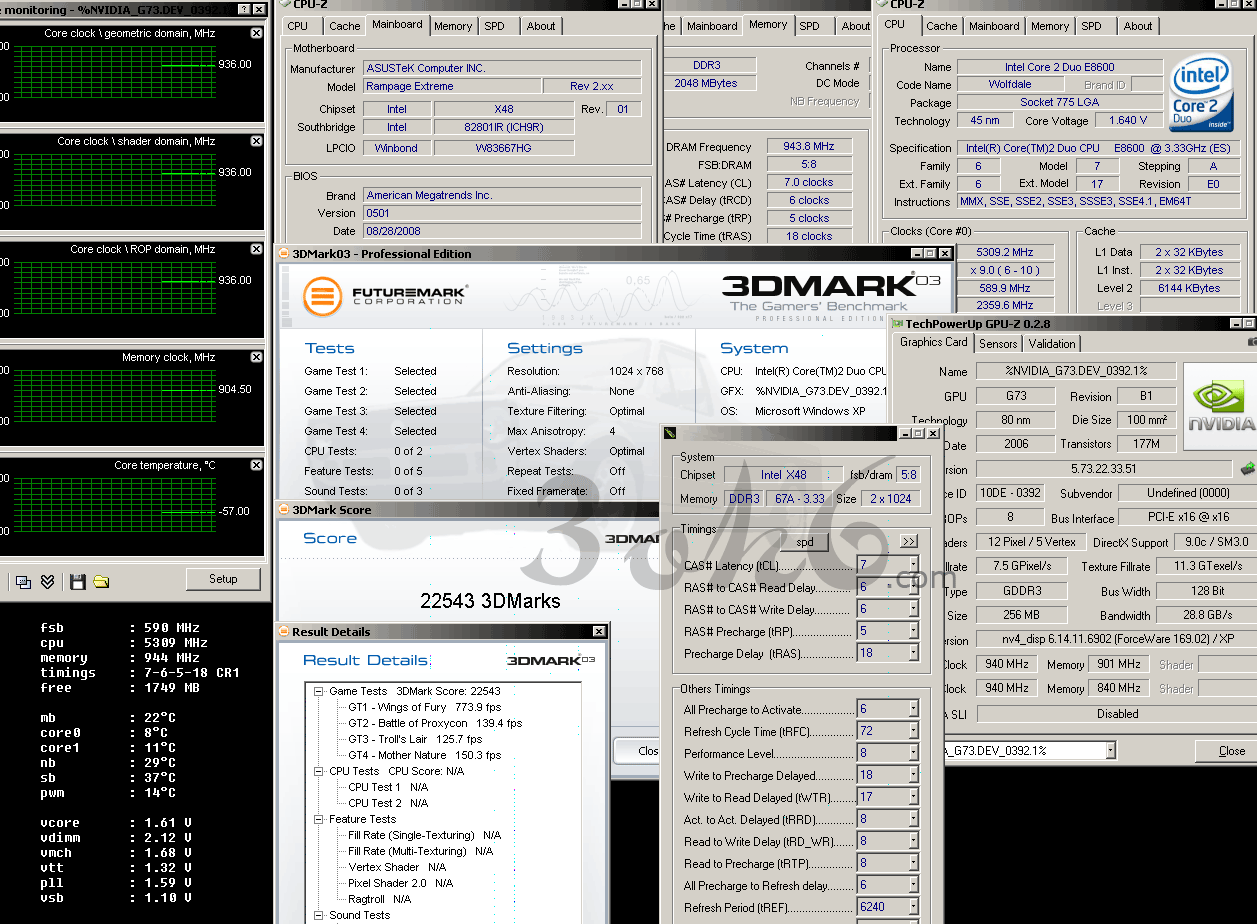Viewport: 1257px width, 924px height.
Task: Click the Rampage Extreme model field
Action: (x=452, y=86)
